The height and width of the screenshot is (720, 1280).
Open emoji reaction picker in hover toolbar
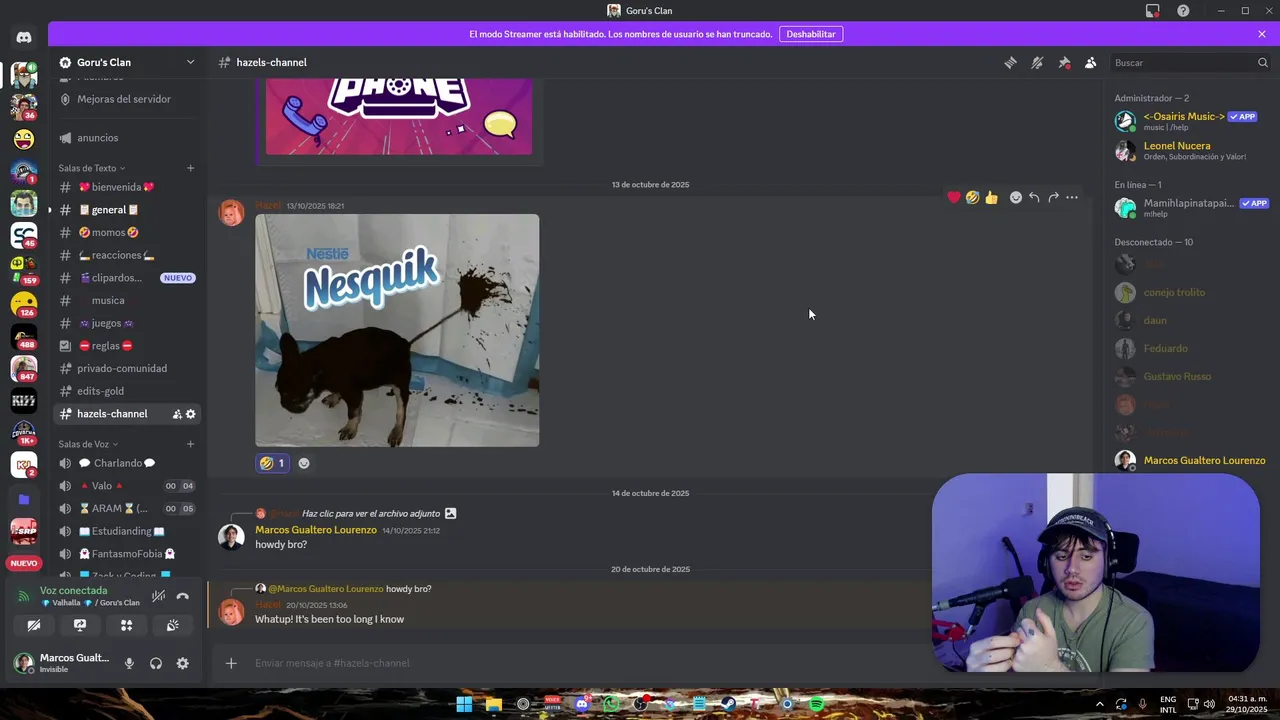(1016, 197)
